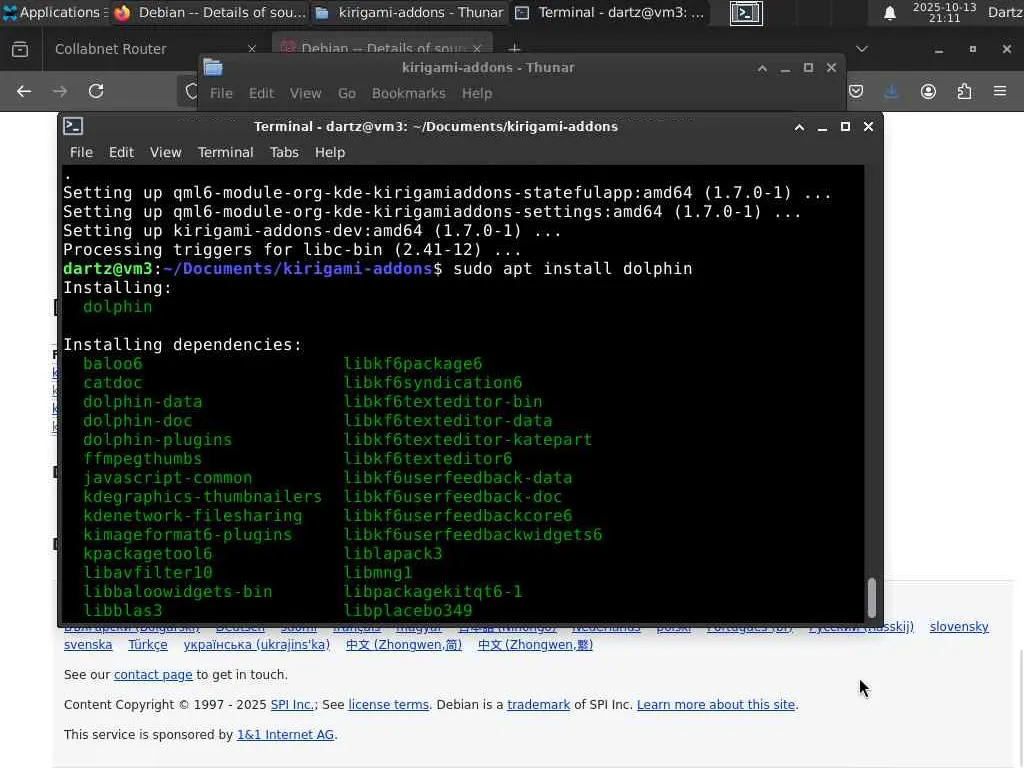The height and width of the screenshot is (768, 1024).
Task: Go back in the browser
Action: pyautogui.click(x=24, y=91)
